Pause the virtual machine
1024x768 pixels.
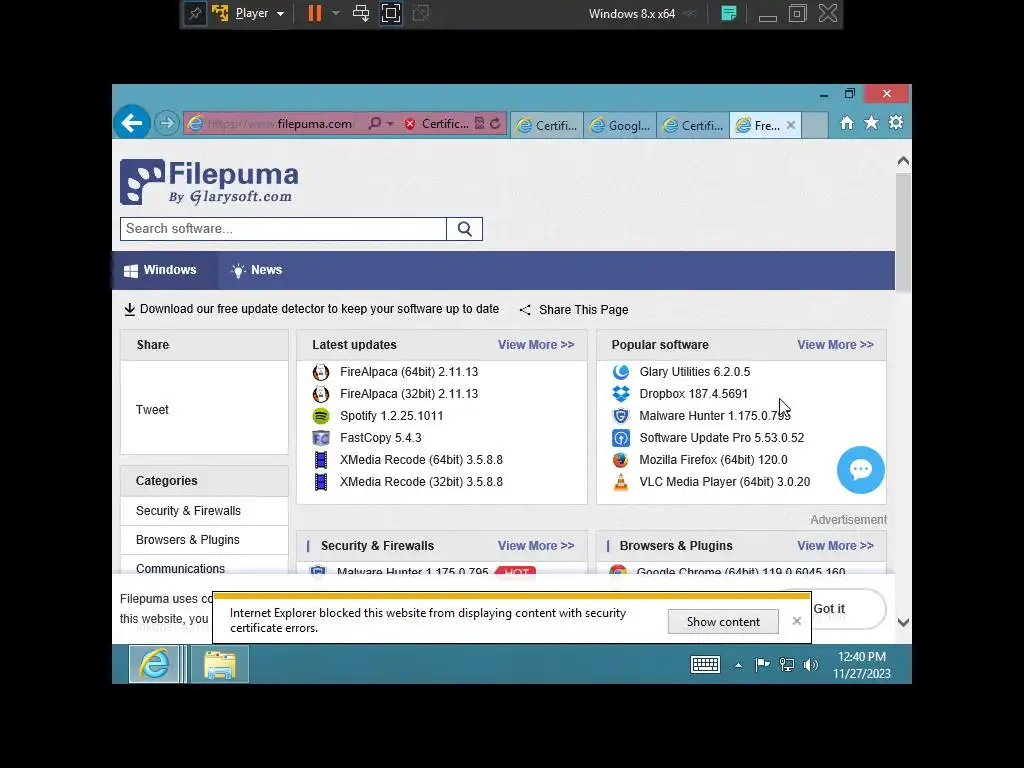click(x=315, y=13)
